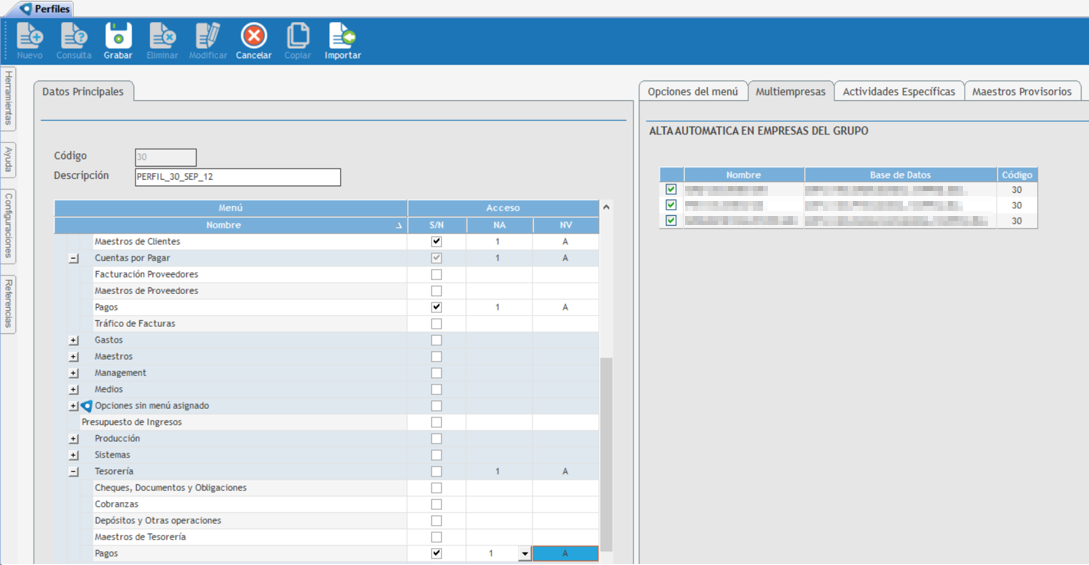Expand the Management tree node
This screenshot has height=565, width=1089.
coord(74,373)
